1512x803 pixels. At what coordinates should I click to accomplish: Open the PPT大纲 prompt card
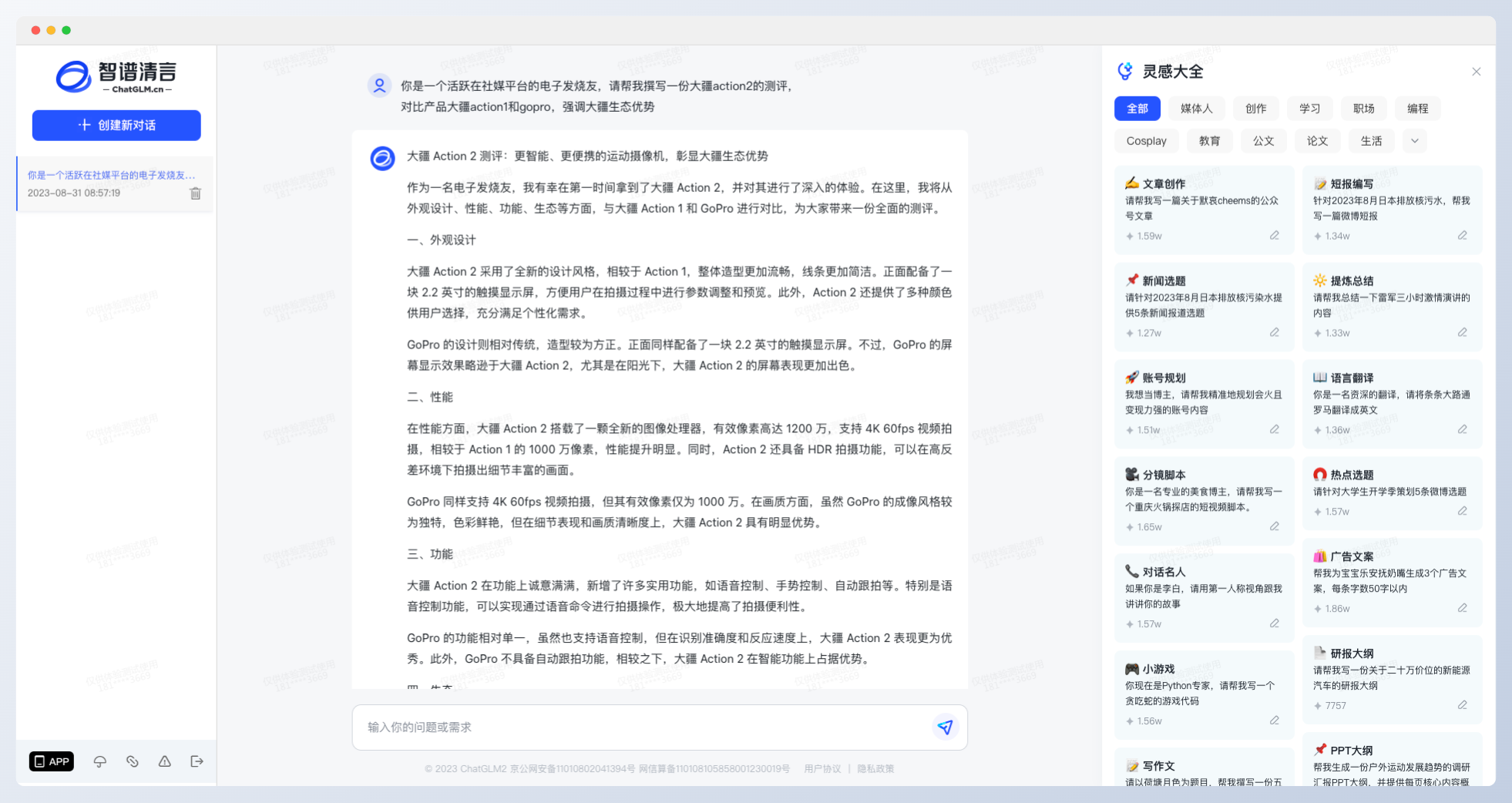pyautogui.click(x=1393, y=760)
